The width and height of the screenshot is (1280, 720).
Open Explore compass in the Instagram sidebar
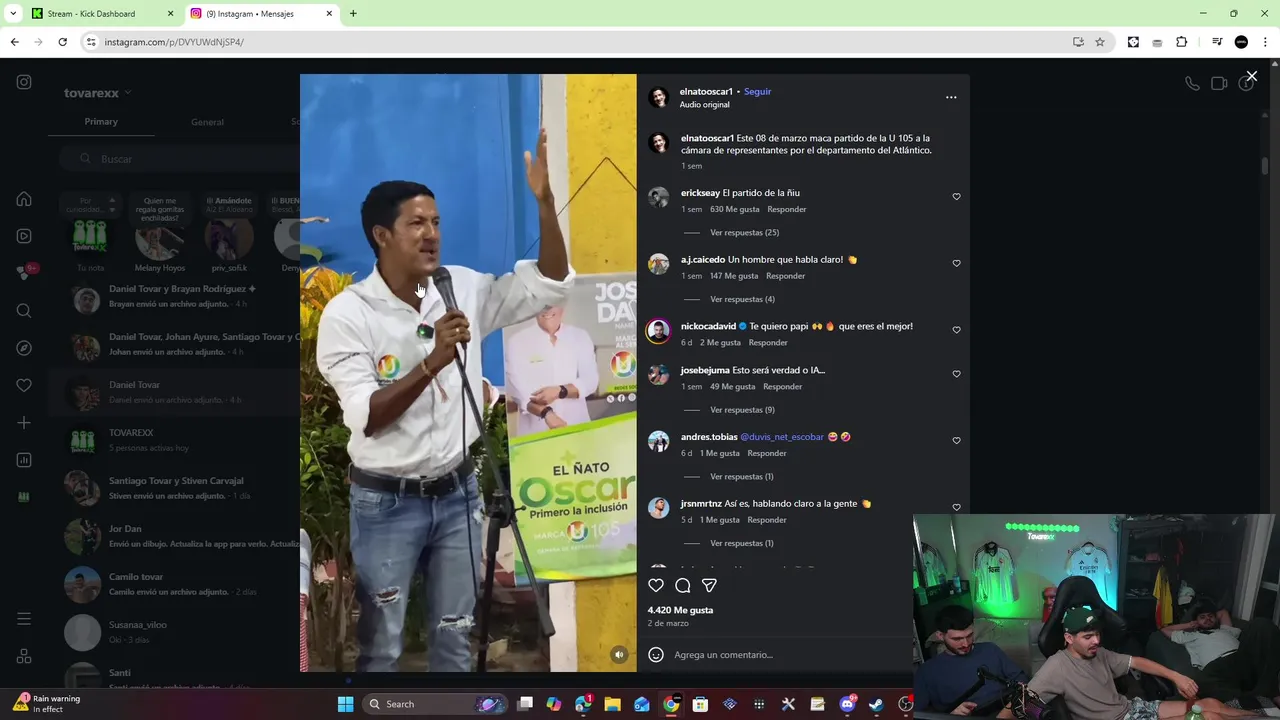click(24, 348)
